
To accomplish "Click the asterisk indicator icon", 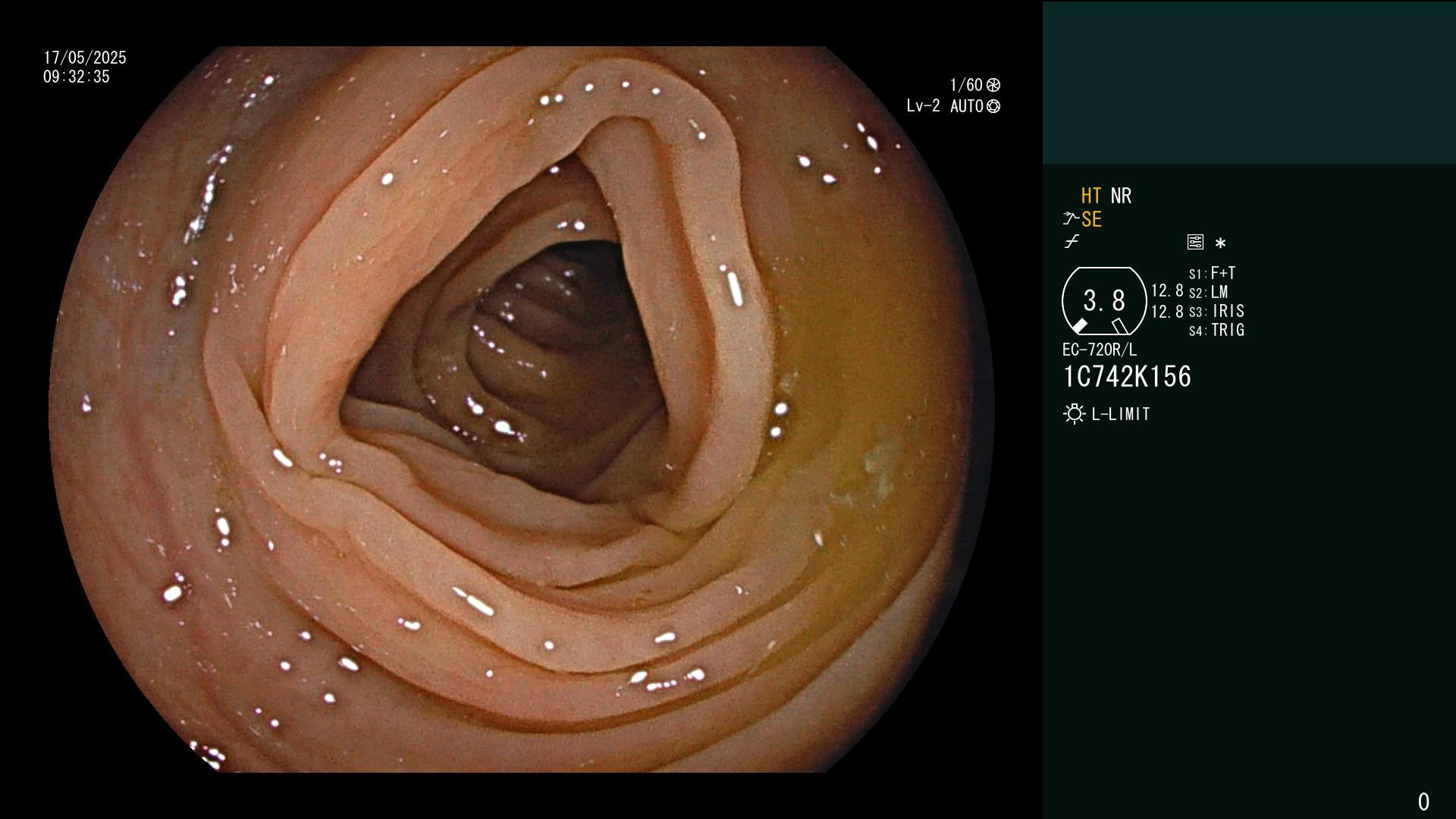I will [x=1220, y=243].
